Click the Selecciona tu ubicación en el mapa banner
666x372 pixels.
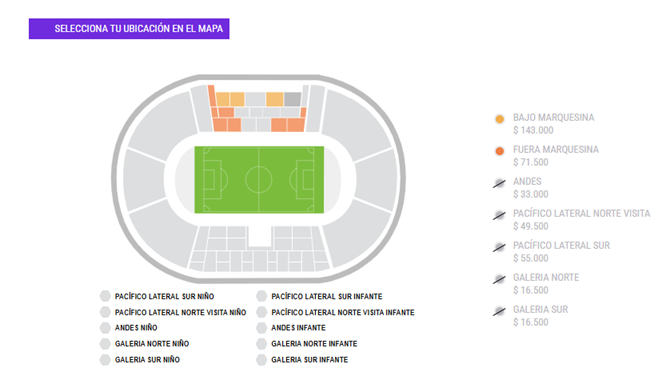pyautogui.click(x=129, y=28)
